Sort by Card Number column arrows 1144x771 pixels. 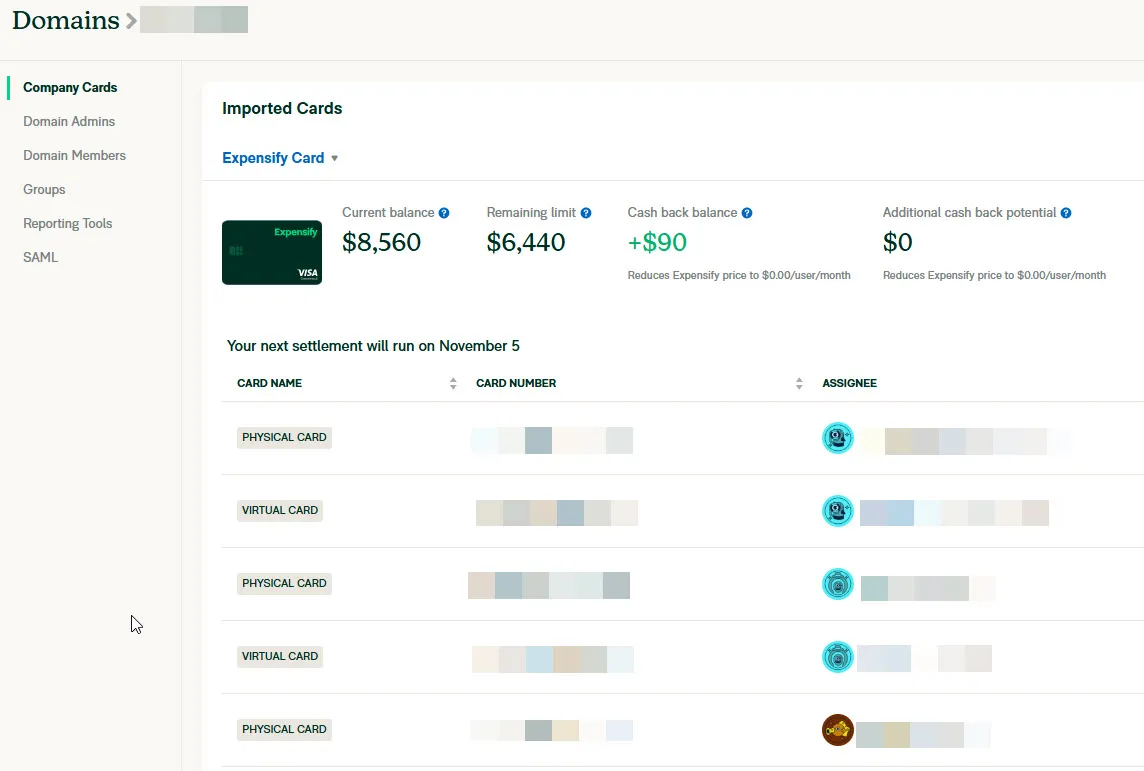click(x=799, y=383)
